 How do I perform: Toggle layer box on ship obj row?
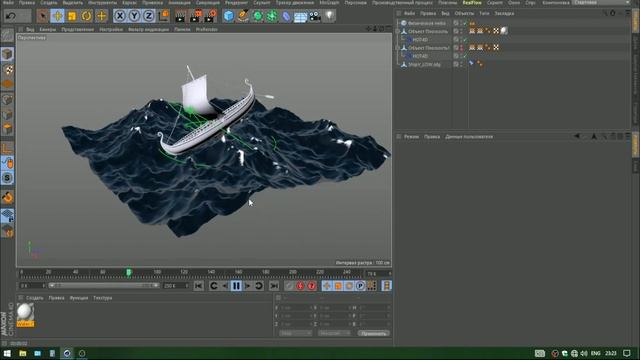point(456,64)
